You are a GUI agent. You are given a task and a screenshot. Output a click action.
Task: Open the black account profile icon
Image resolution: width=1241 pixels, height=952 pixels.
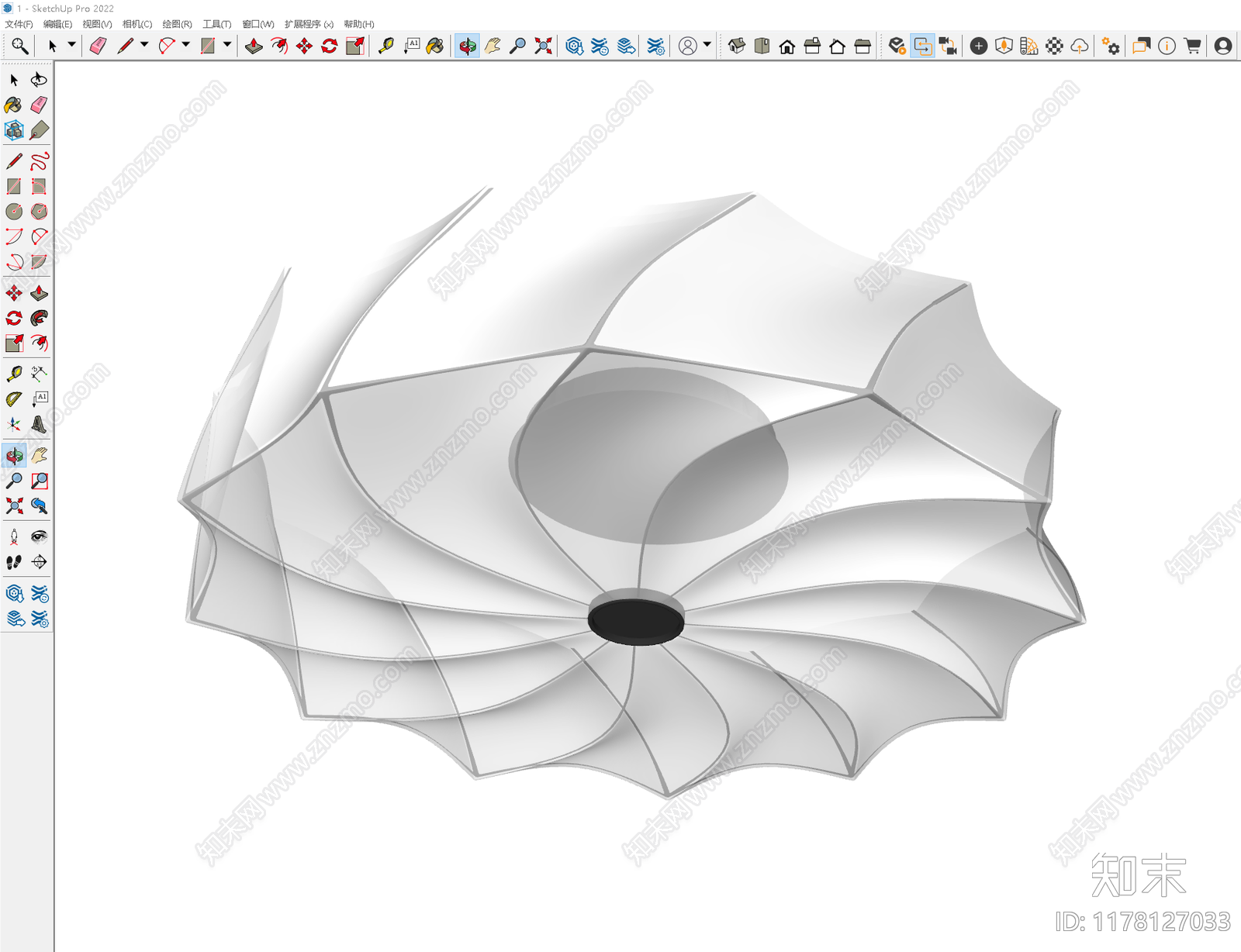tap(1223, 46)
